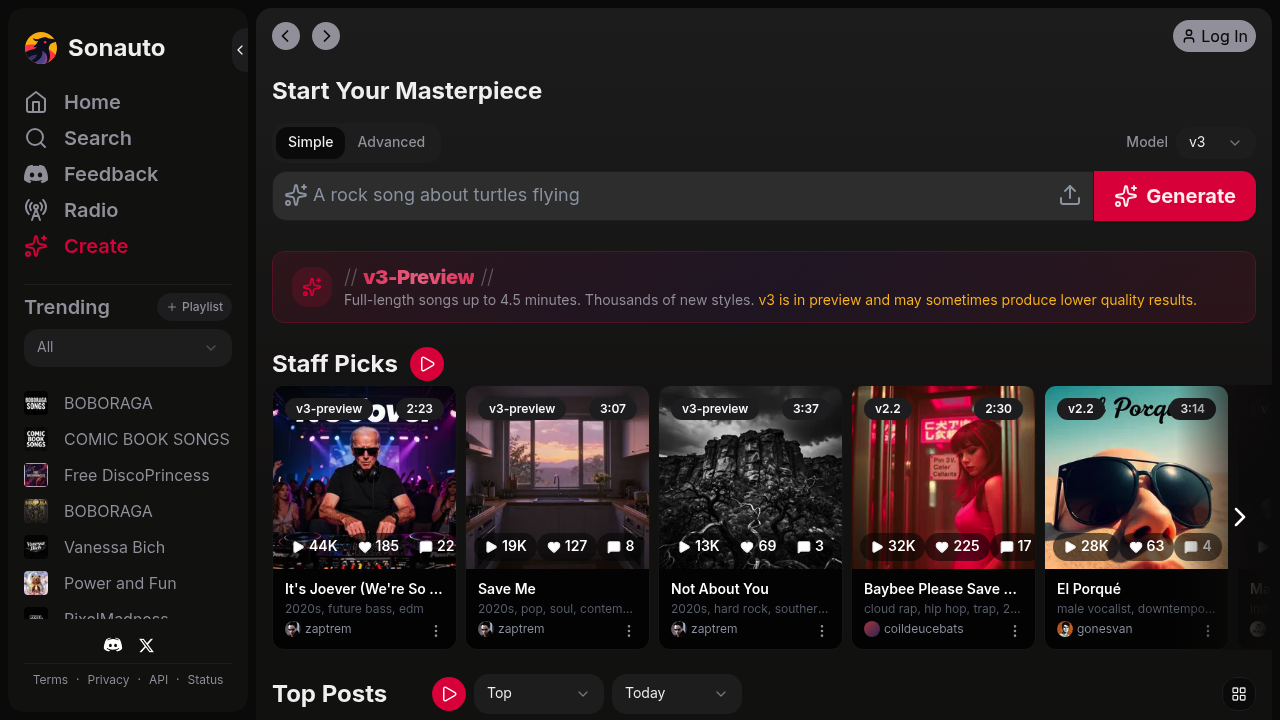The width and height of the screenshot is (1280, 720).
Task: Expand the Trending All filter dropdown
Action: coord(128,348)
